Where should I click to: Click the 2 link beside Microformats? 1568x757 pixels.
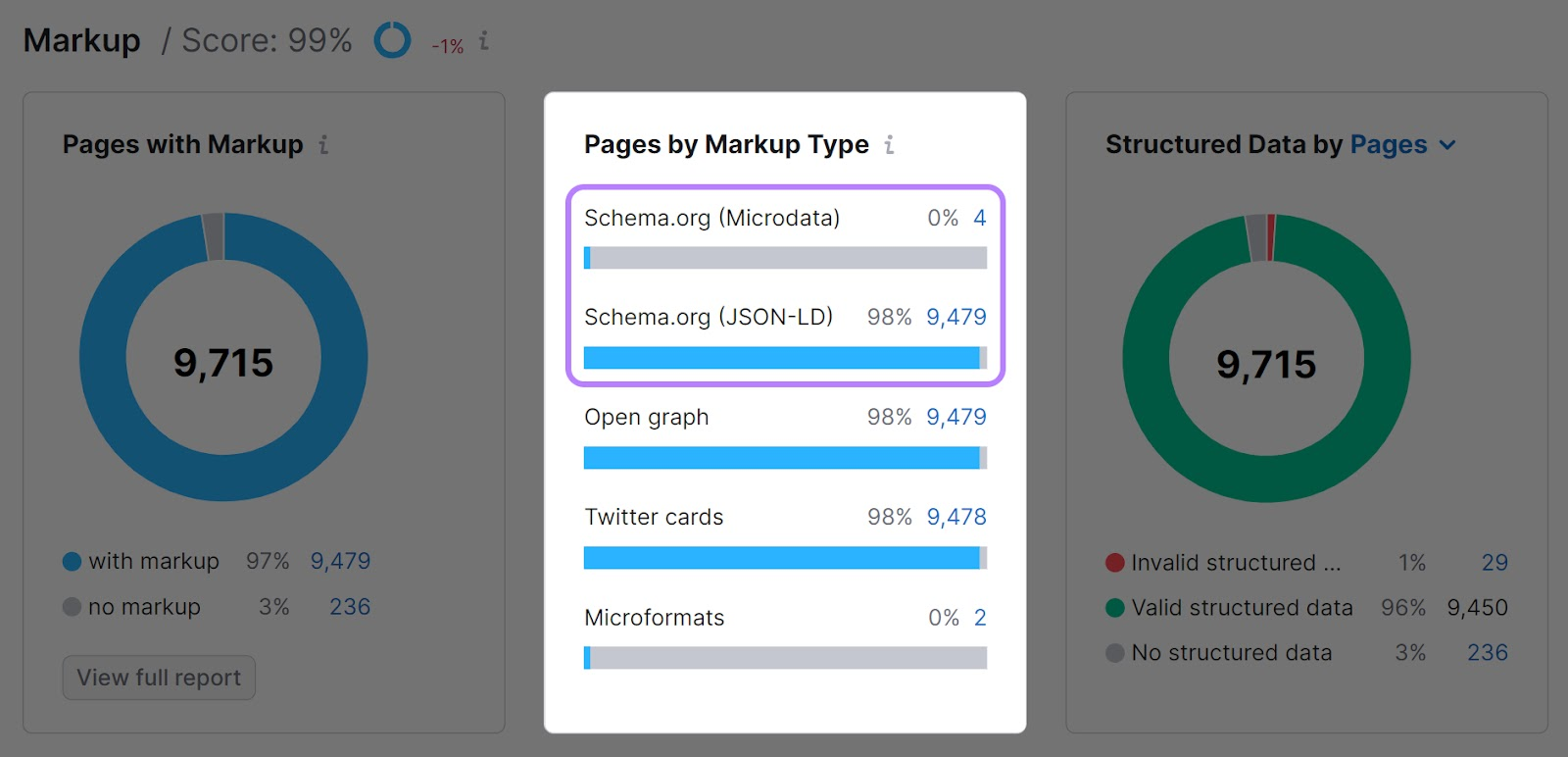981,617
